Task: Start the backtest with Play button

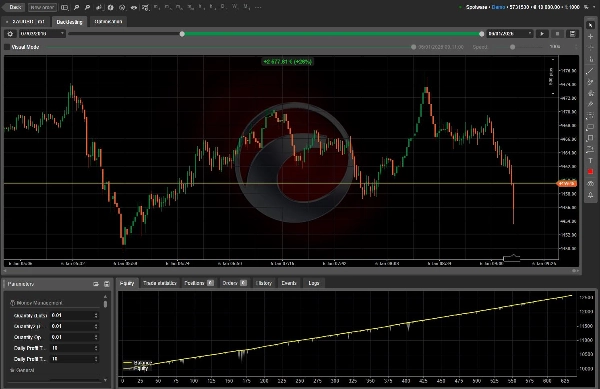Action: (x=542, y=34)
